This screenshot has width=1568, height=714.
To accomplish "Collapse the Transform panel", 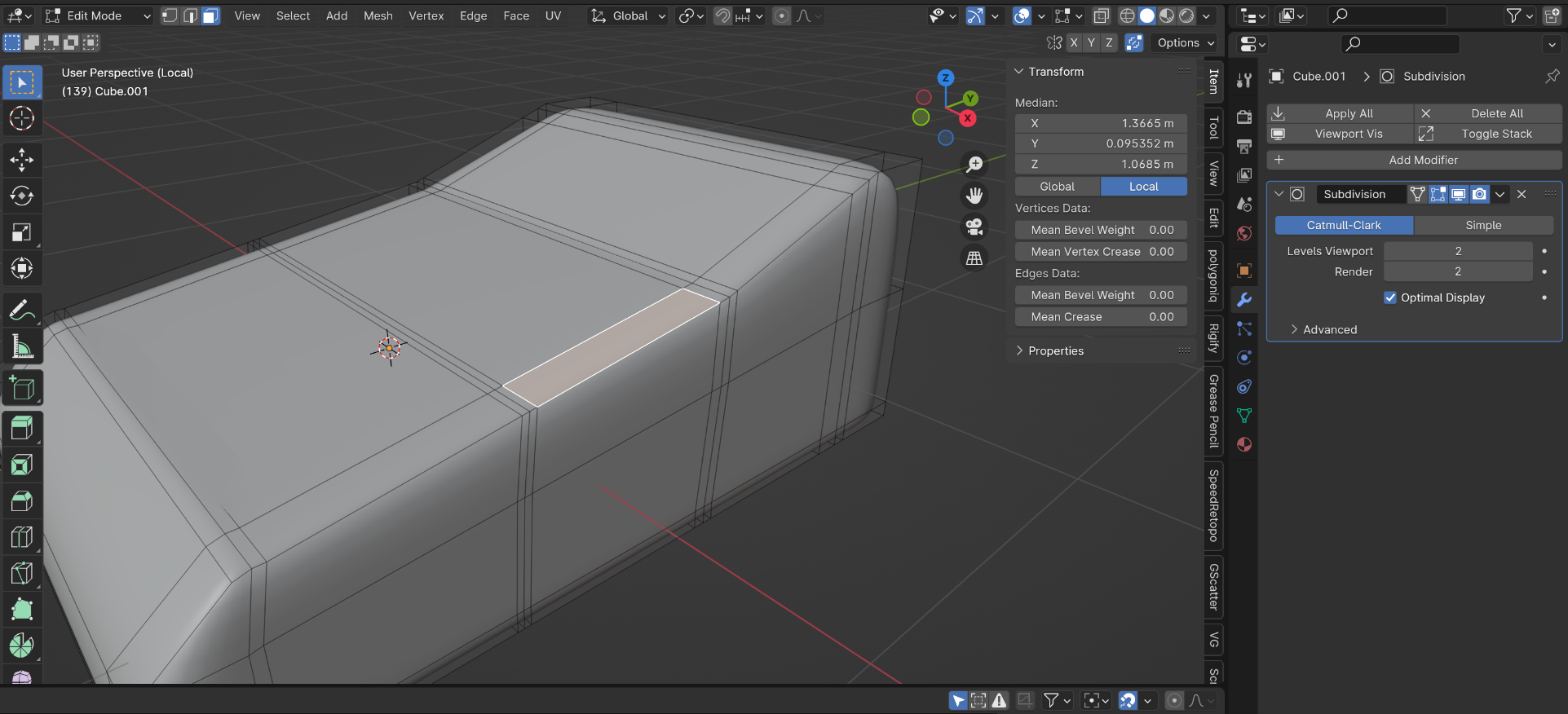I will [x=1018, y=72].
